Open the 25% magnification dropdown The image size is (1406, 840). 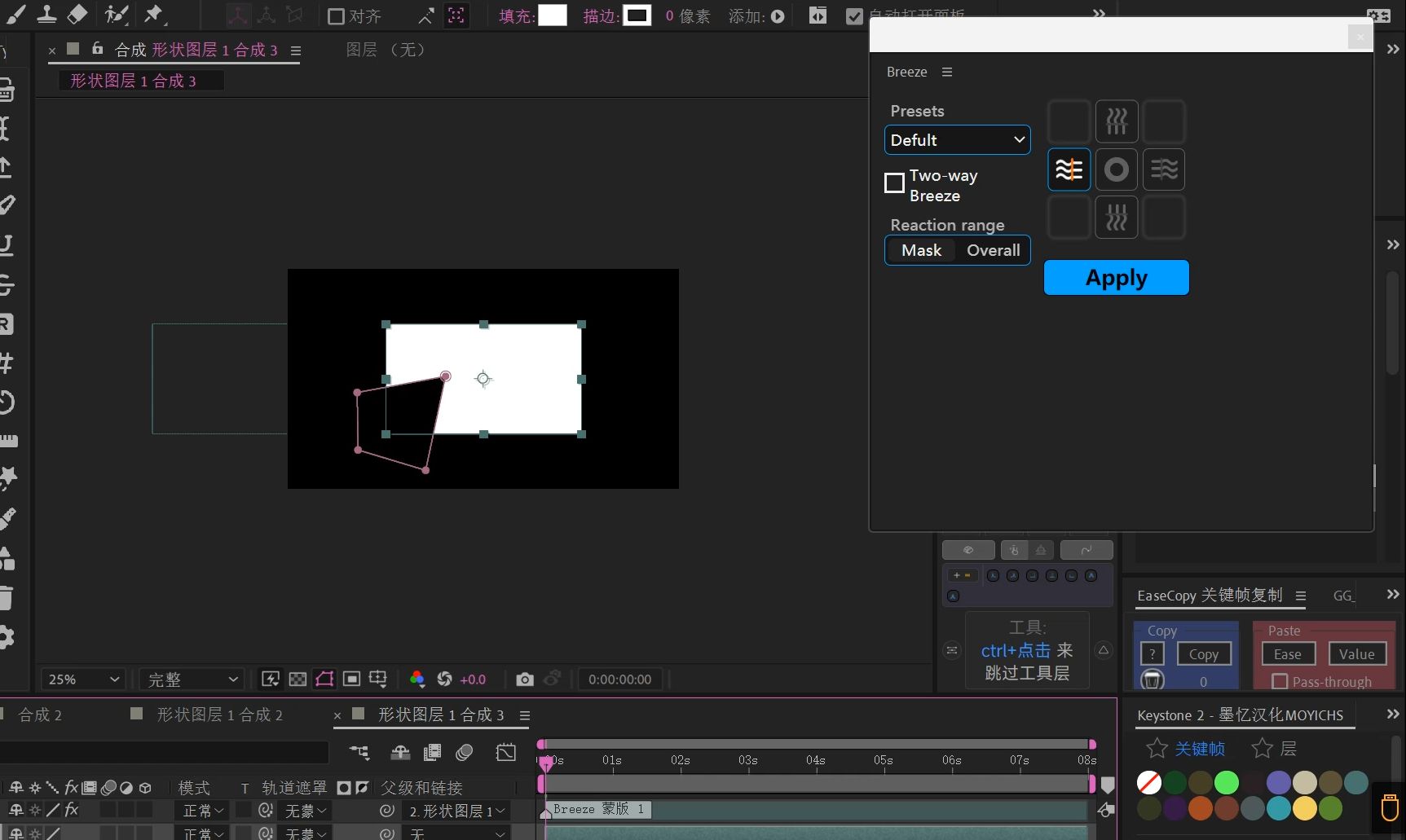tap(84, 679)
